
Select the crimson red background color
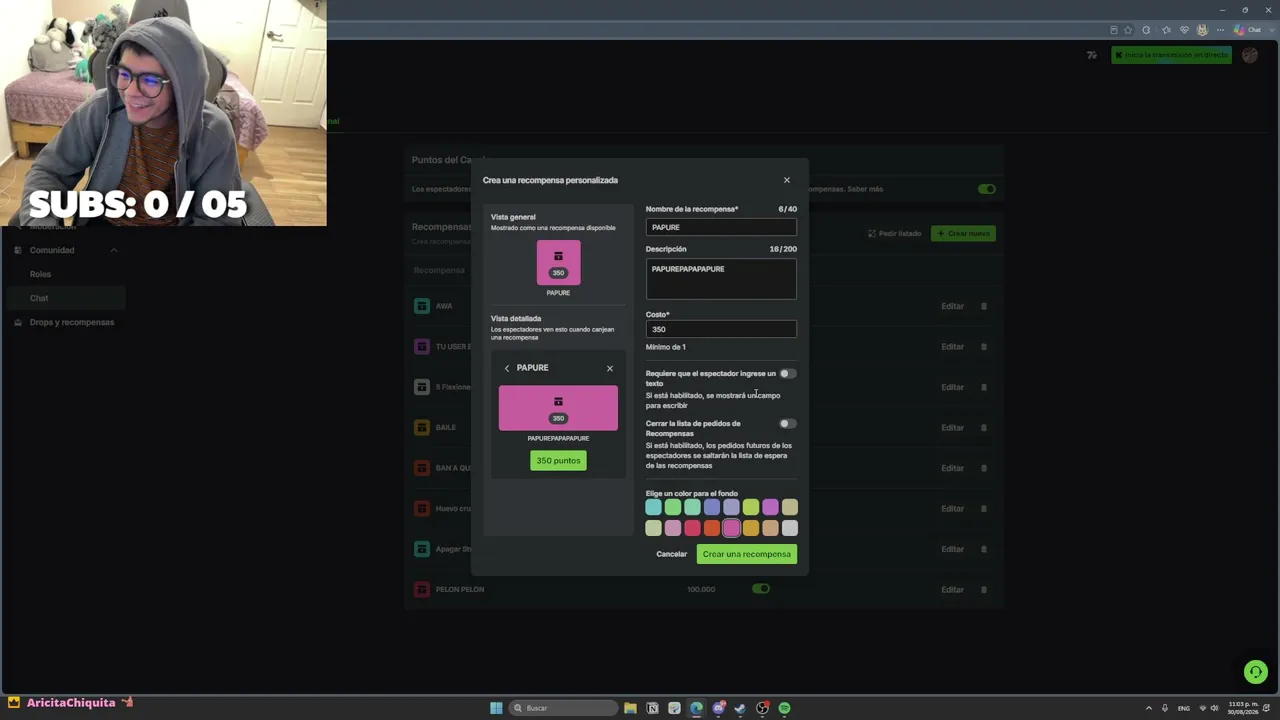692,528
